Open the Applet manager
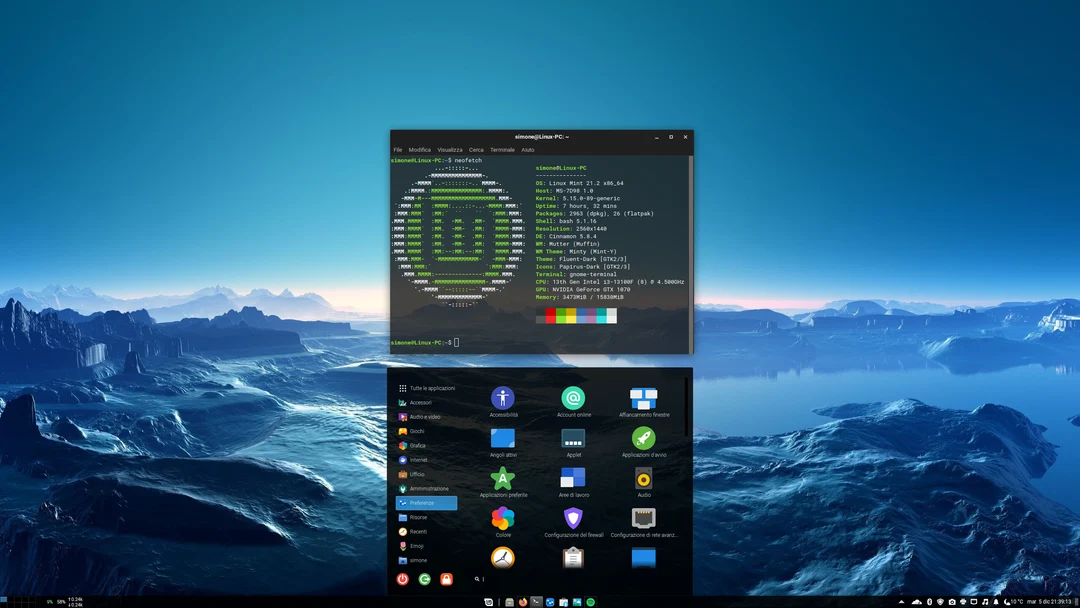 pos(573,439)
